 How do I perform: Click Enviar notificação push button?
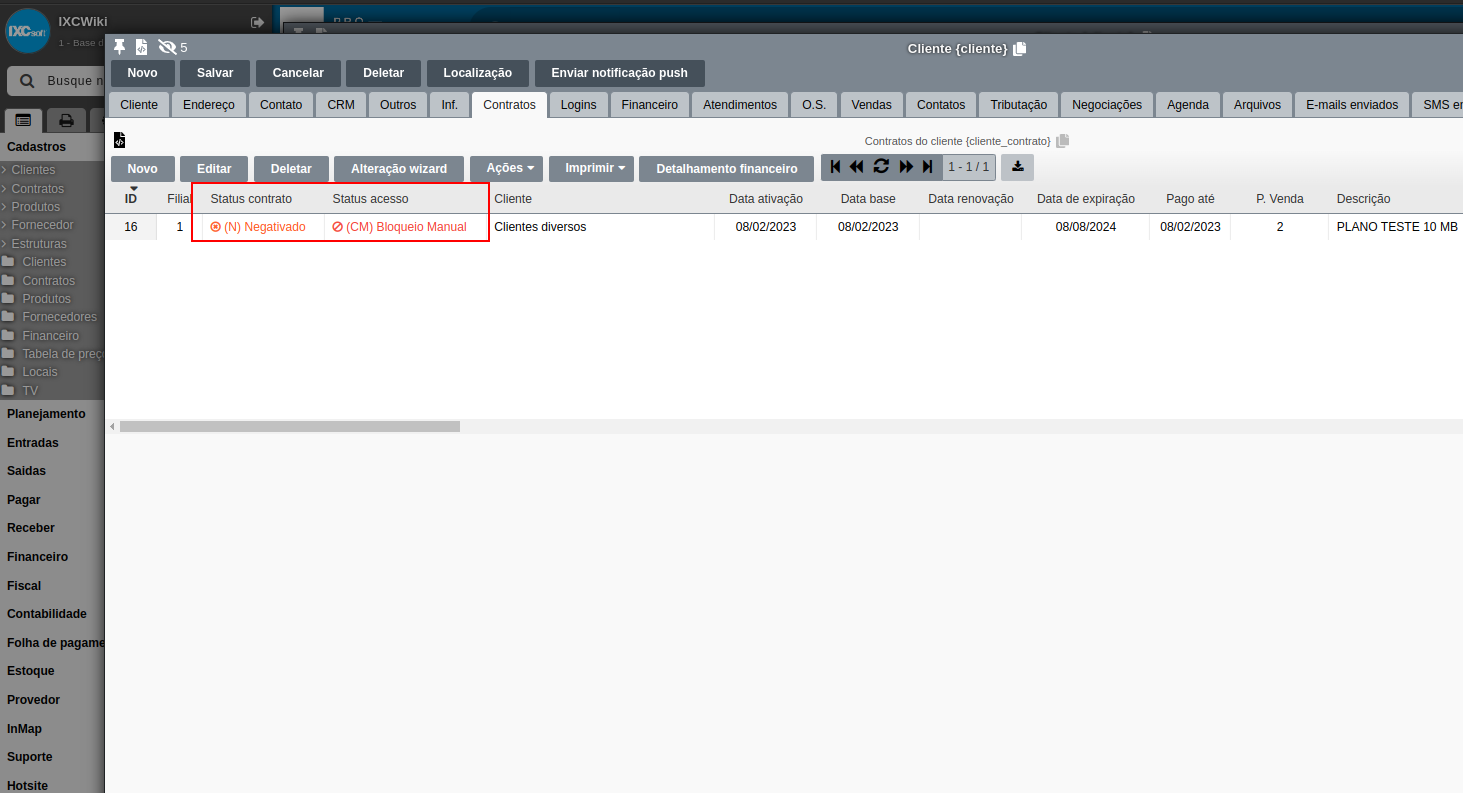(x=619, y=73)
